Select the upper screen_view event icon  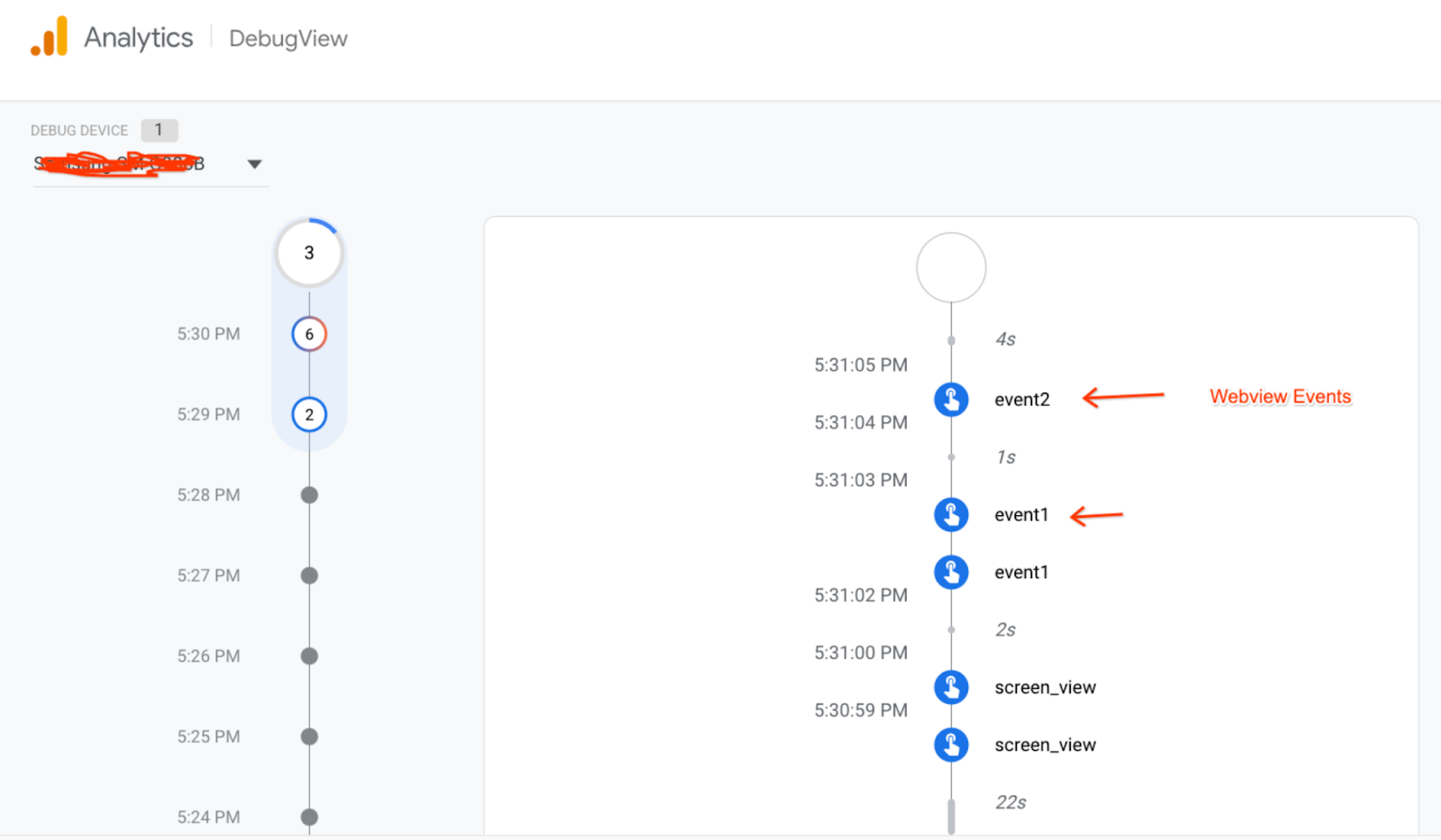pos(951,687)
